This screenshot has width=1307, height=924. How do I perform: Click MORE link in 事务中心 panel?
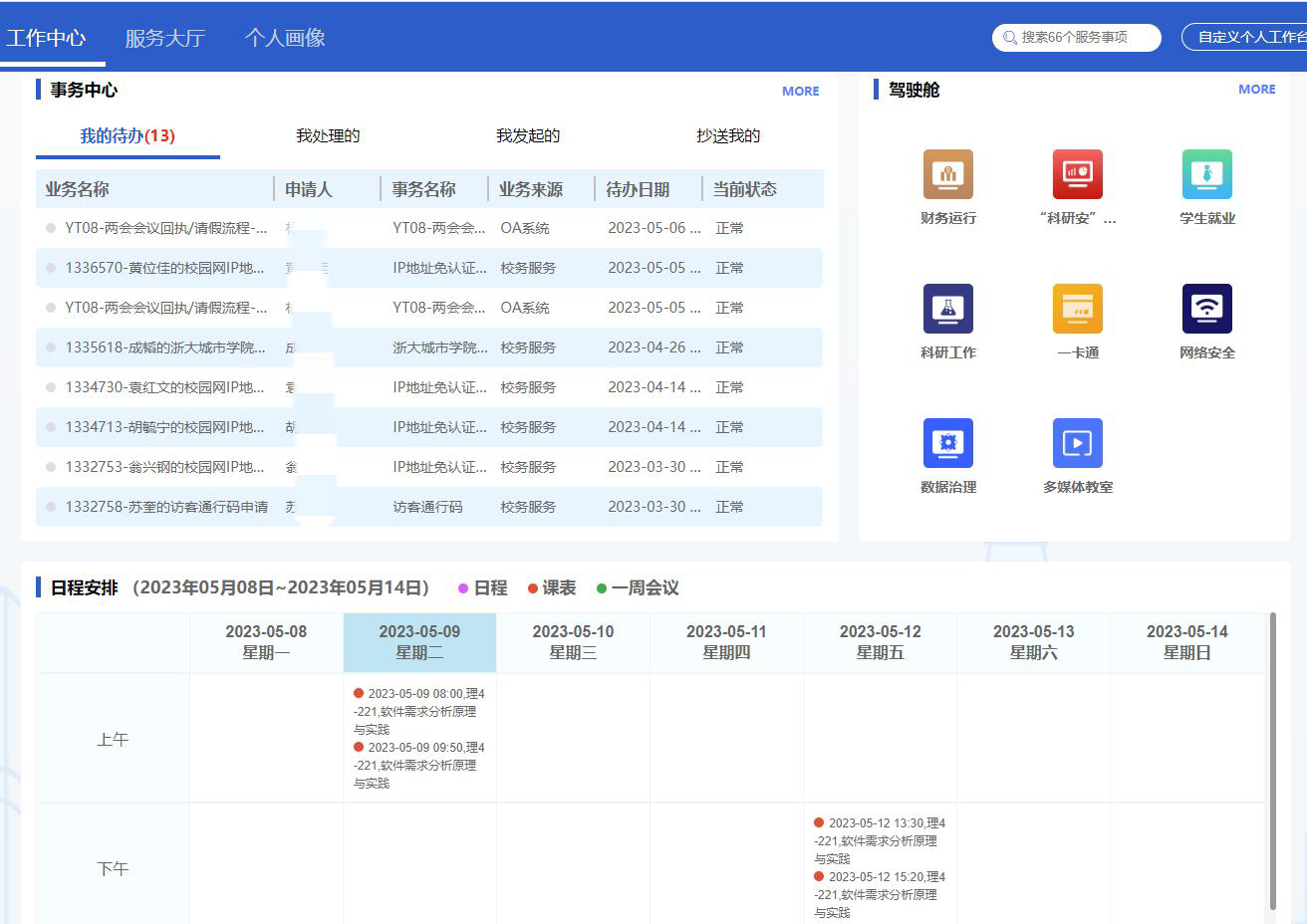[800, 91]
